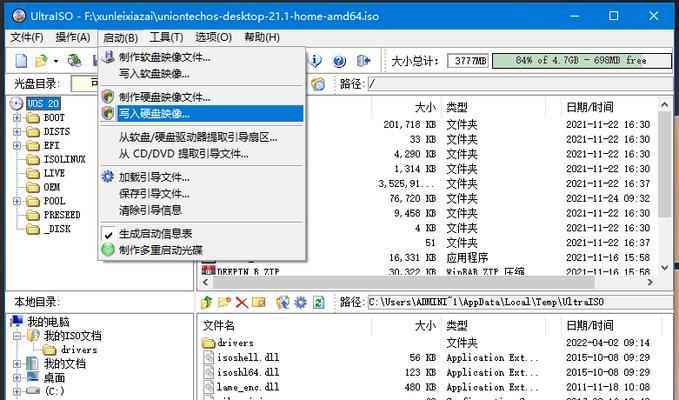Click the local Up directory icon

coord(207,302)
